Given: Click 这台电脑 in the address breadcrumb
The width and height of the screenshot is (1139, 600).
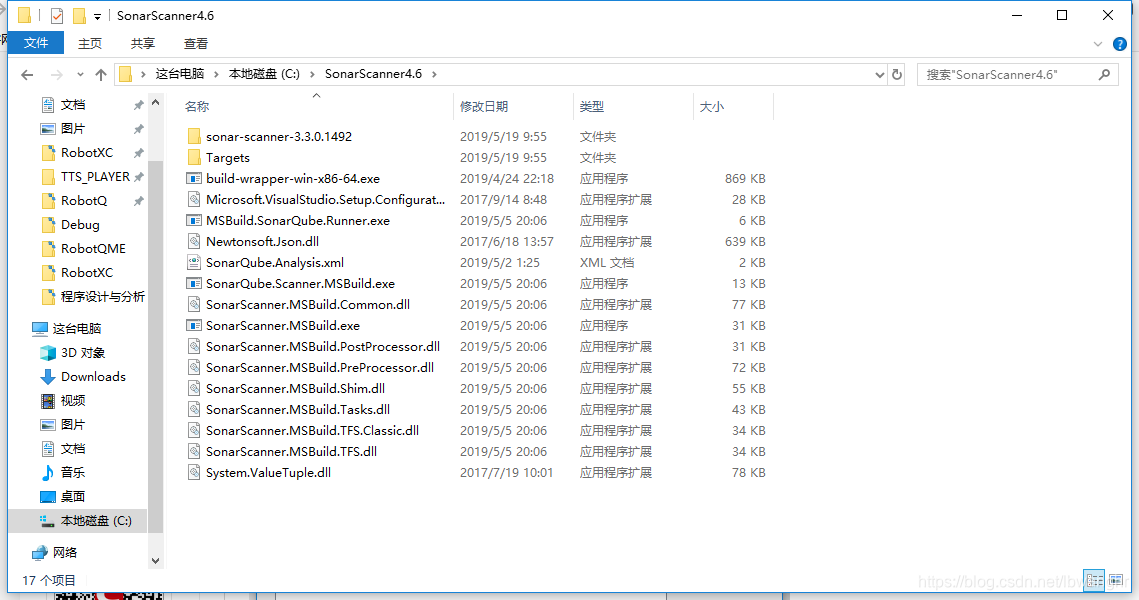Looking at the screenshot, I should pos(179,74).
